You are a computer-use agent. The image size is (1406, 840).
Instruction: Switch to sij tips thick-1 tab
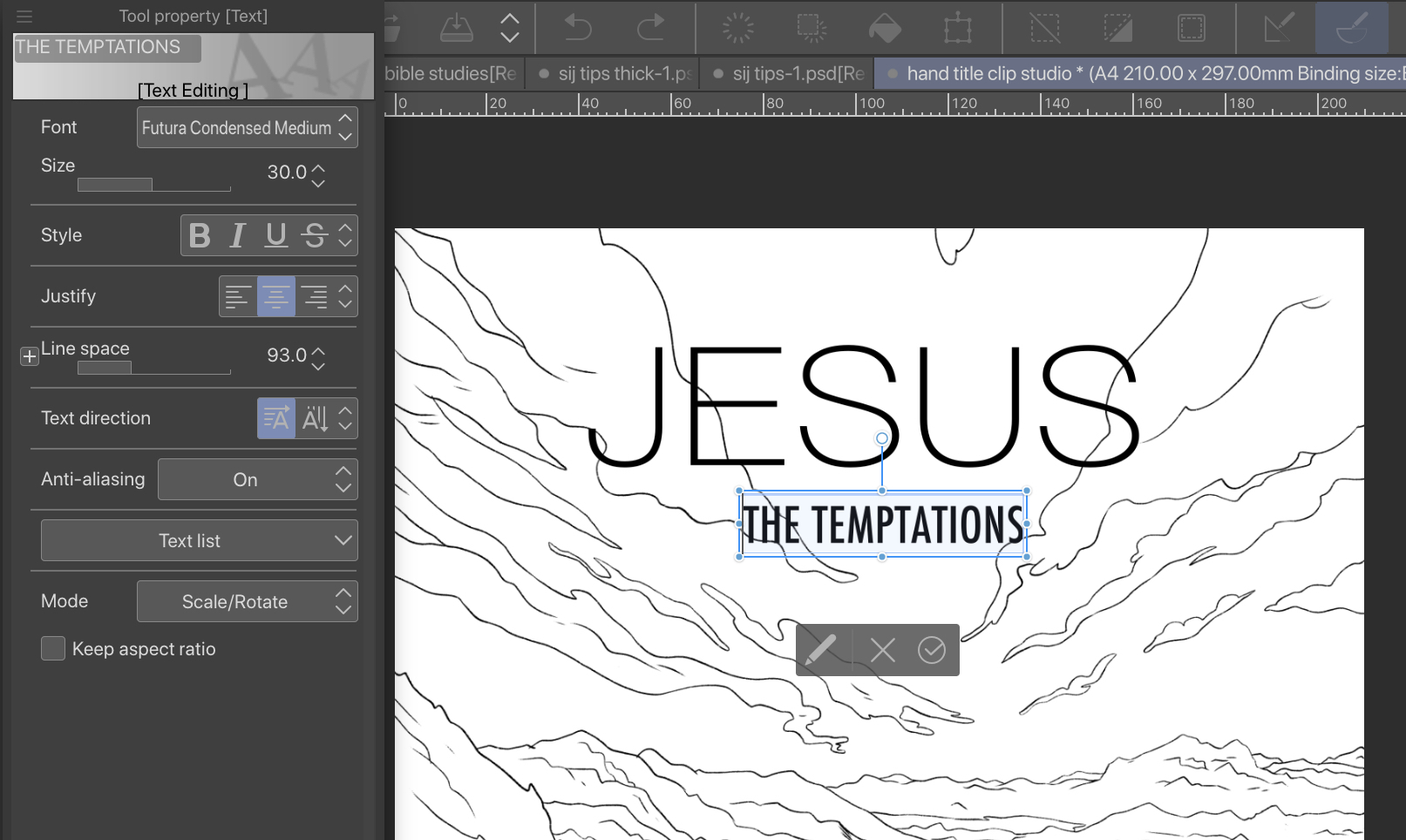point(615,74)
